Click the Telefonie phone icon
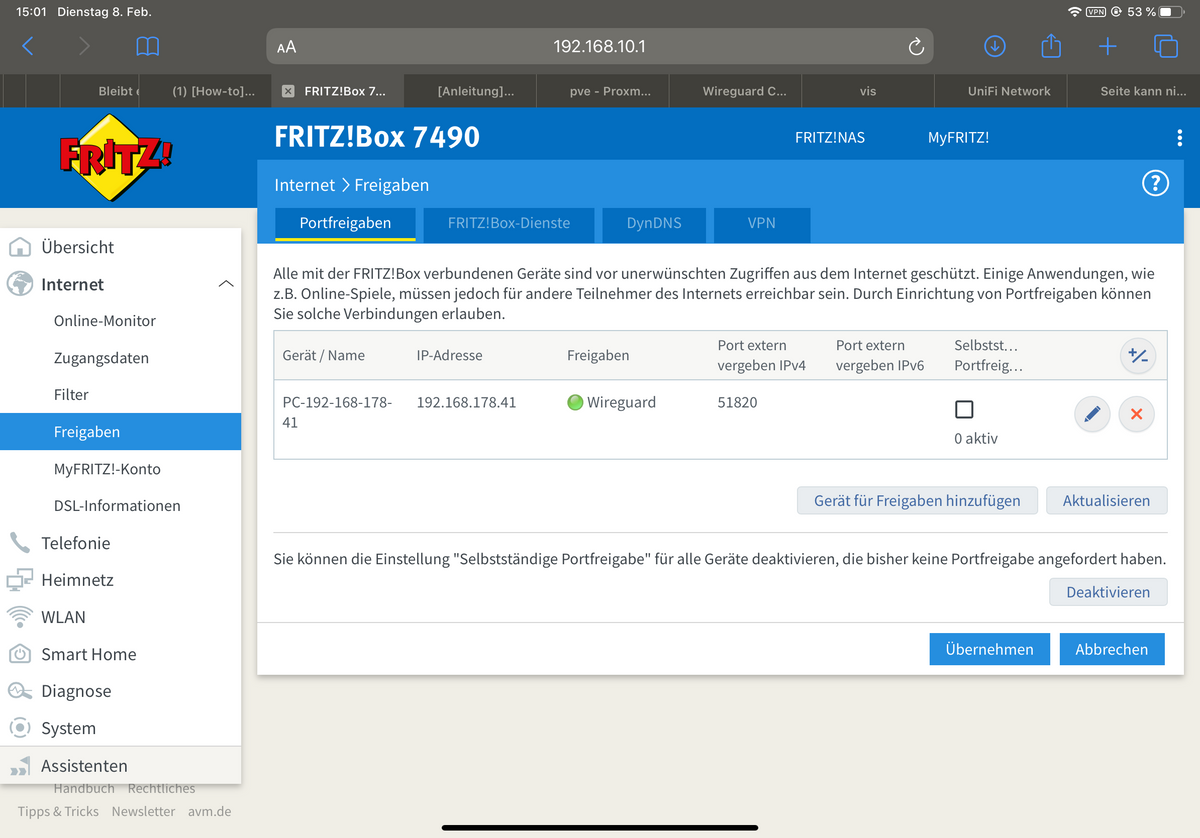This screenshot has width=1200, height=838. (x=20, y=543)
